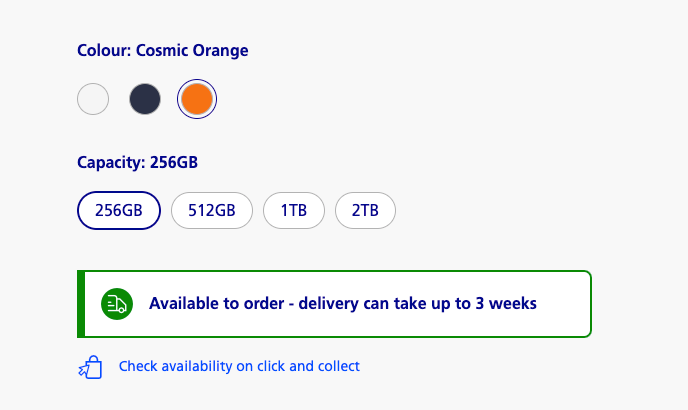Click the Capacity: 256GB heading

[x=137, y=162]
